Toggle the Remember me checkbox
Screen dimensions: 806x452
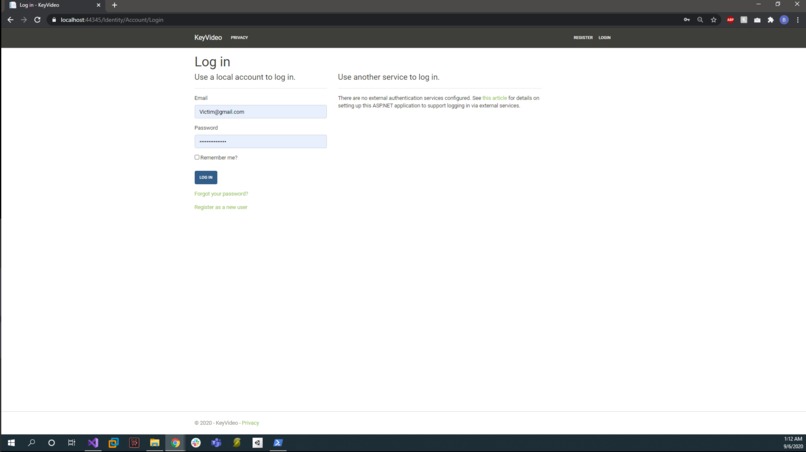click(x=197, y=157)
